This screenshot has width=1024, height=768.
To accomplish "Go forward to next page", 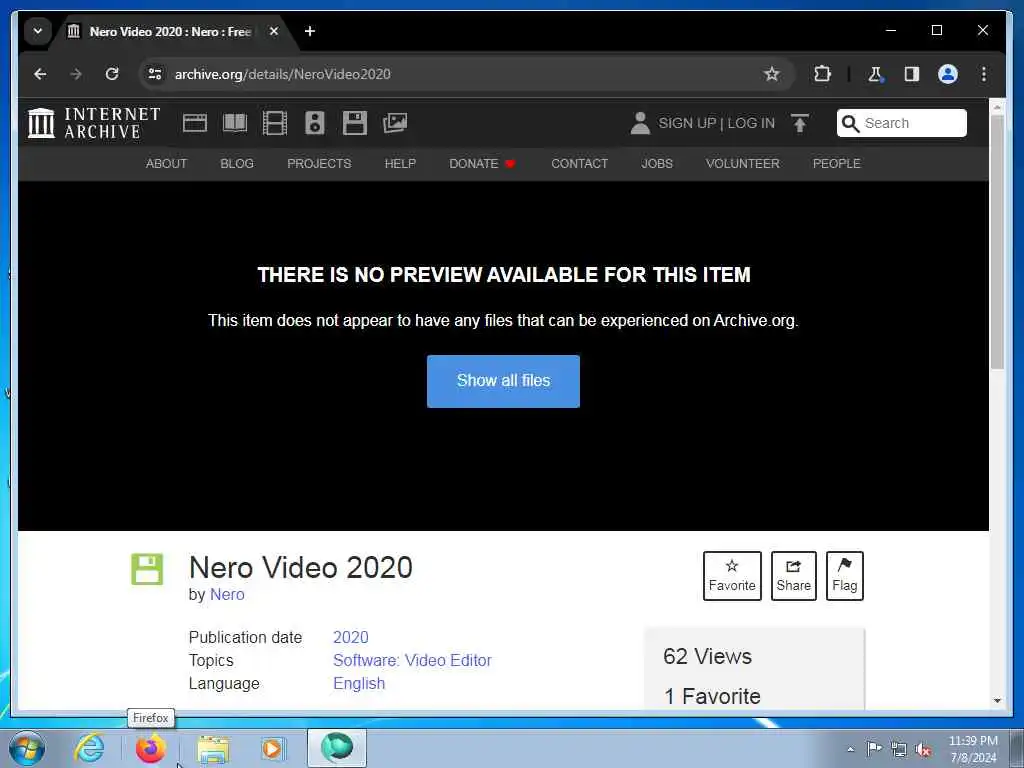I will pos(76,74).
